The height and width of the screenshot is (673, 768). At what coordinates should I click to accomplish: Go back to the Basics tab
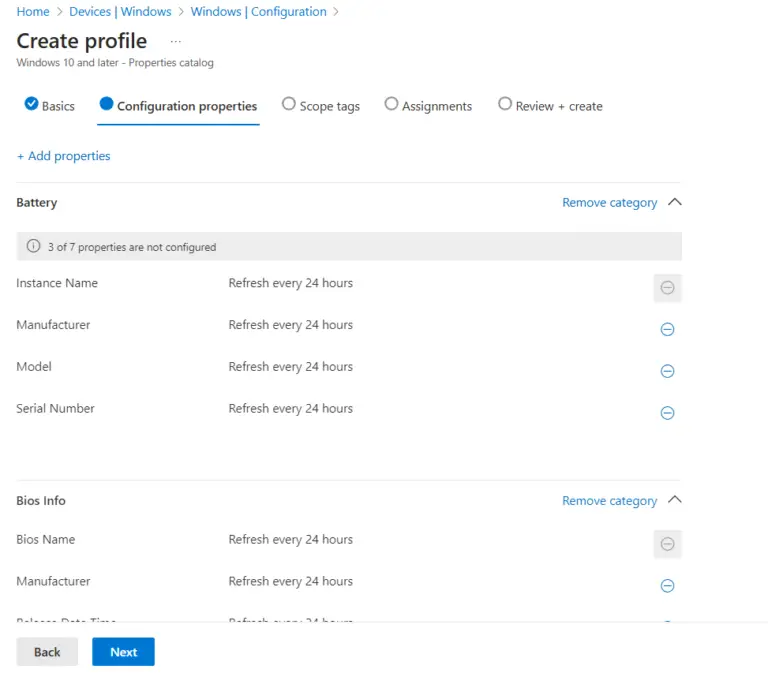coord(49,106)
